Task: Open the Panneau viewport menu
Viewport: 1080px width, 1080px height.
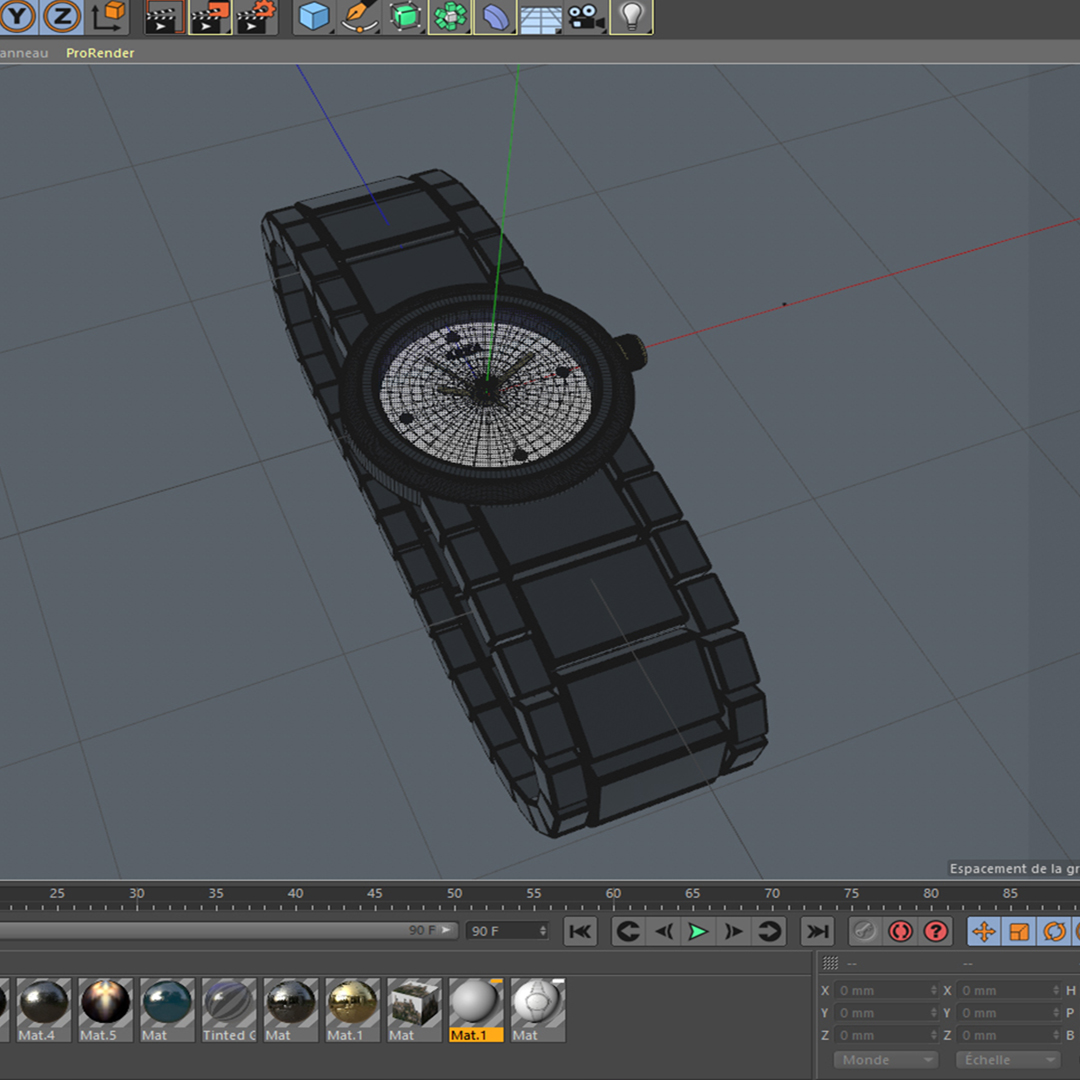Action: (x=24, y=53)
